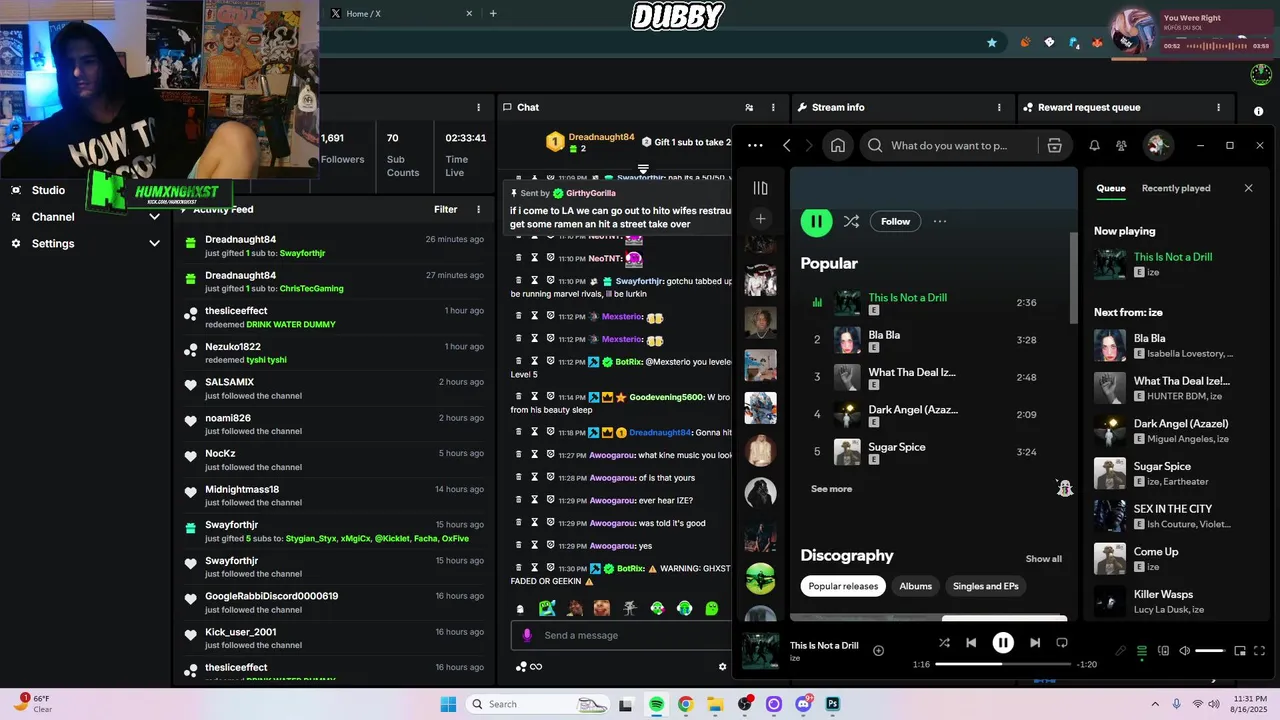Open Spotify profile avatar menu
The image size is (1280, 720).
click(x=1158, y=145)
